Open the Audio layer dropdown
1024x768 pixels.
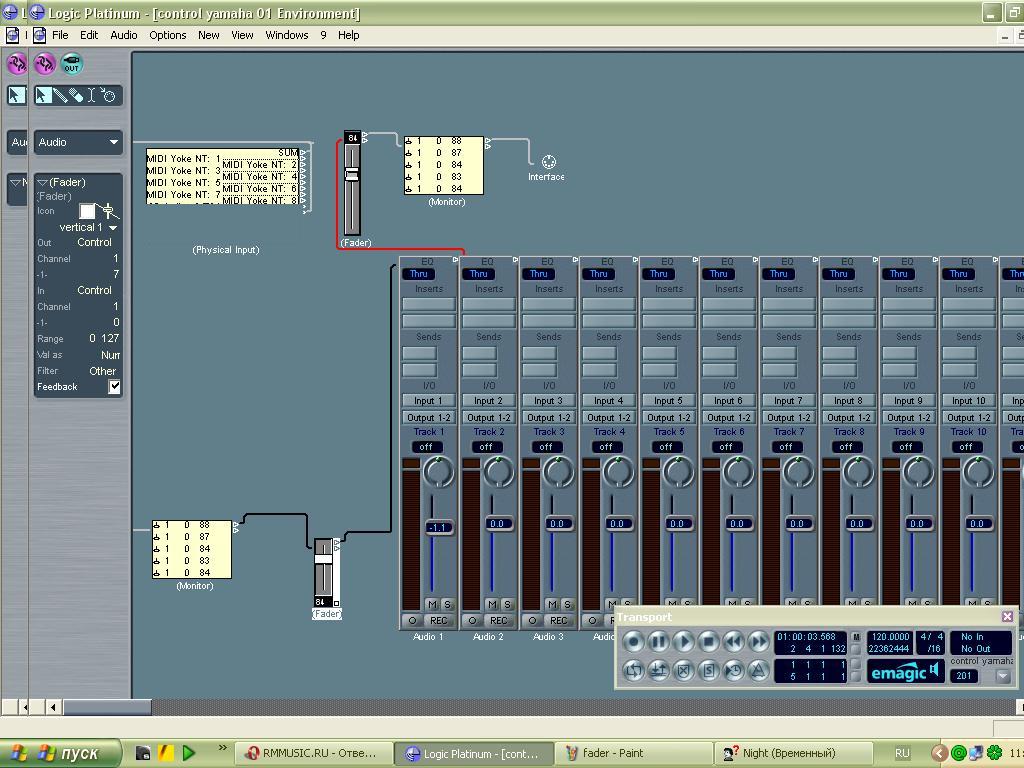click(78, 142)
